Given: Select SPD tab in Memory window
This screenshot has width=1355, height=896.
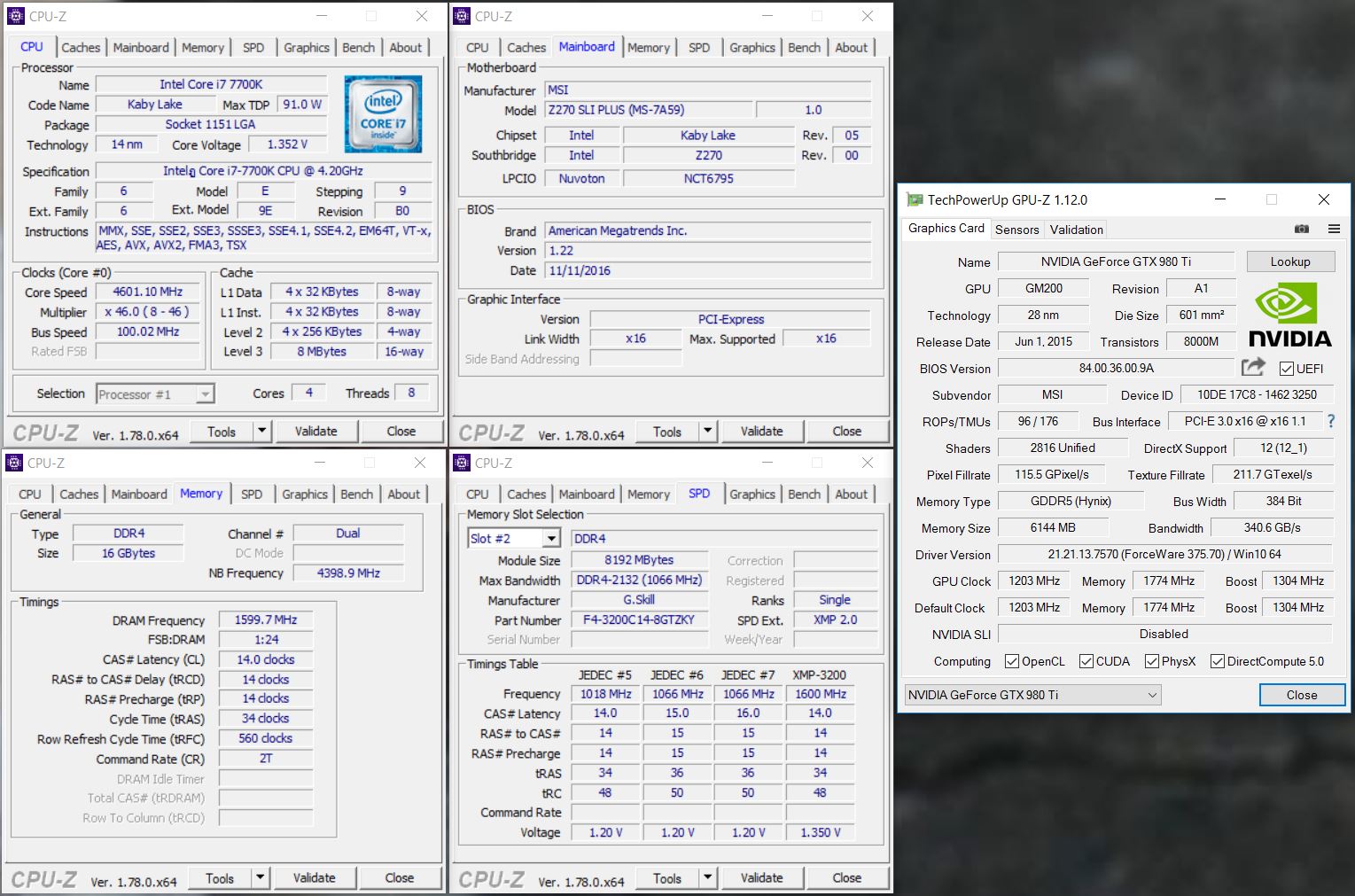Looking at the screenshot, I should click(x=252, y=495).
